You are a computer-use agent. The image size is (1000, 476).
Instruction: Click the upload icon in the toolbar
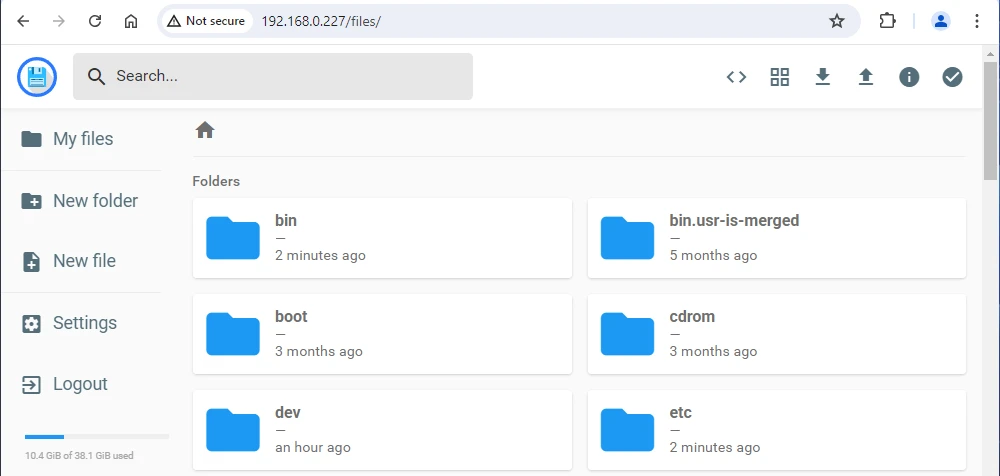(866, 77)
